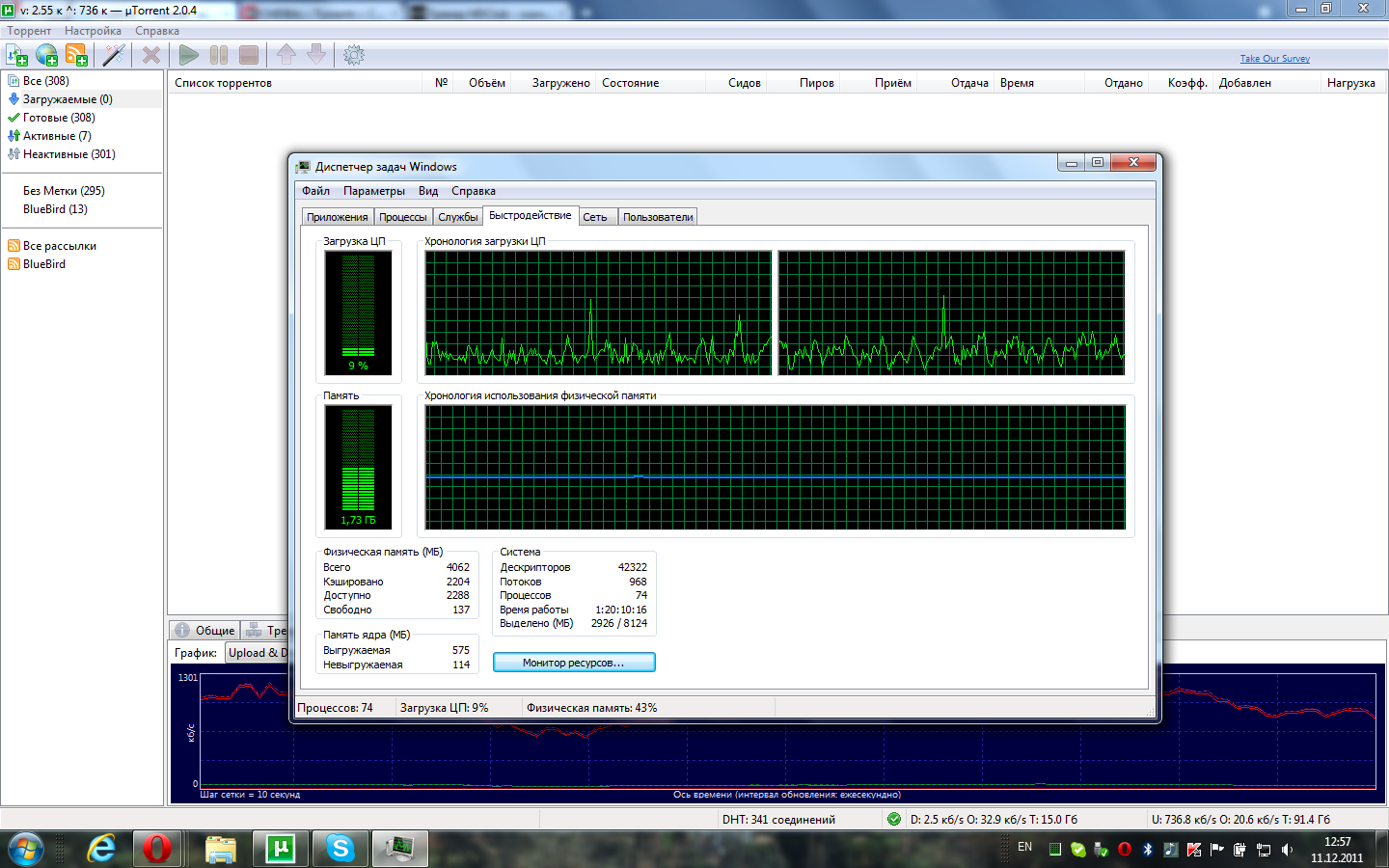Select the Быстродействие tab

530,215
